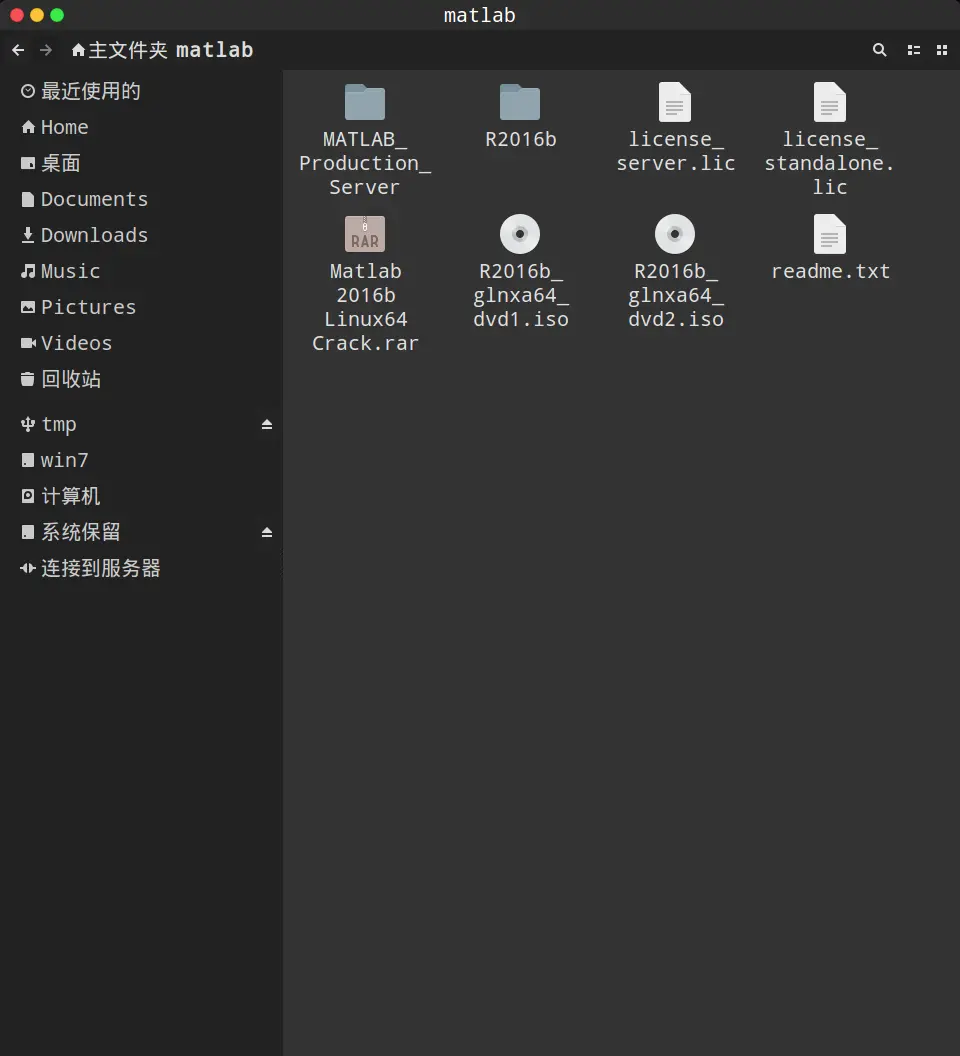Eject the 系统保留 volume
960x1056 pixels.
pyautogui.click(x=267, y=532)
